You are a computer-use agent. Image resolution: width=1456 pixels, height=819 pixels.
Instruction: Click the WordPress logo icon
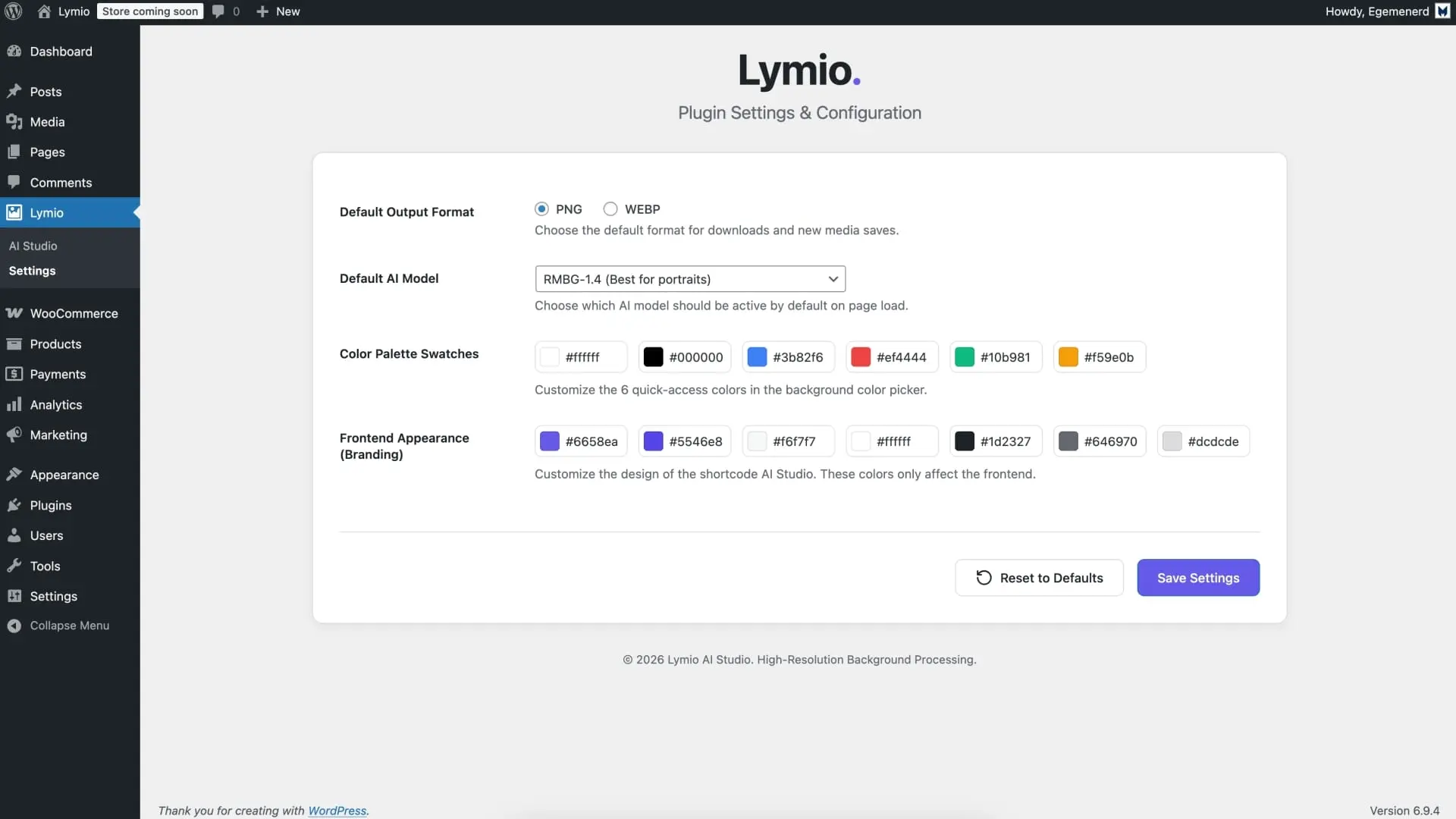pyautogui.click(x=14, y=11)
